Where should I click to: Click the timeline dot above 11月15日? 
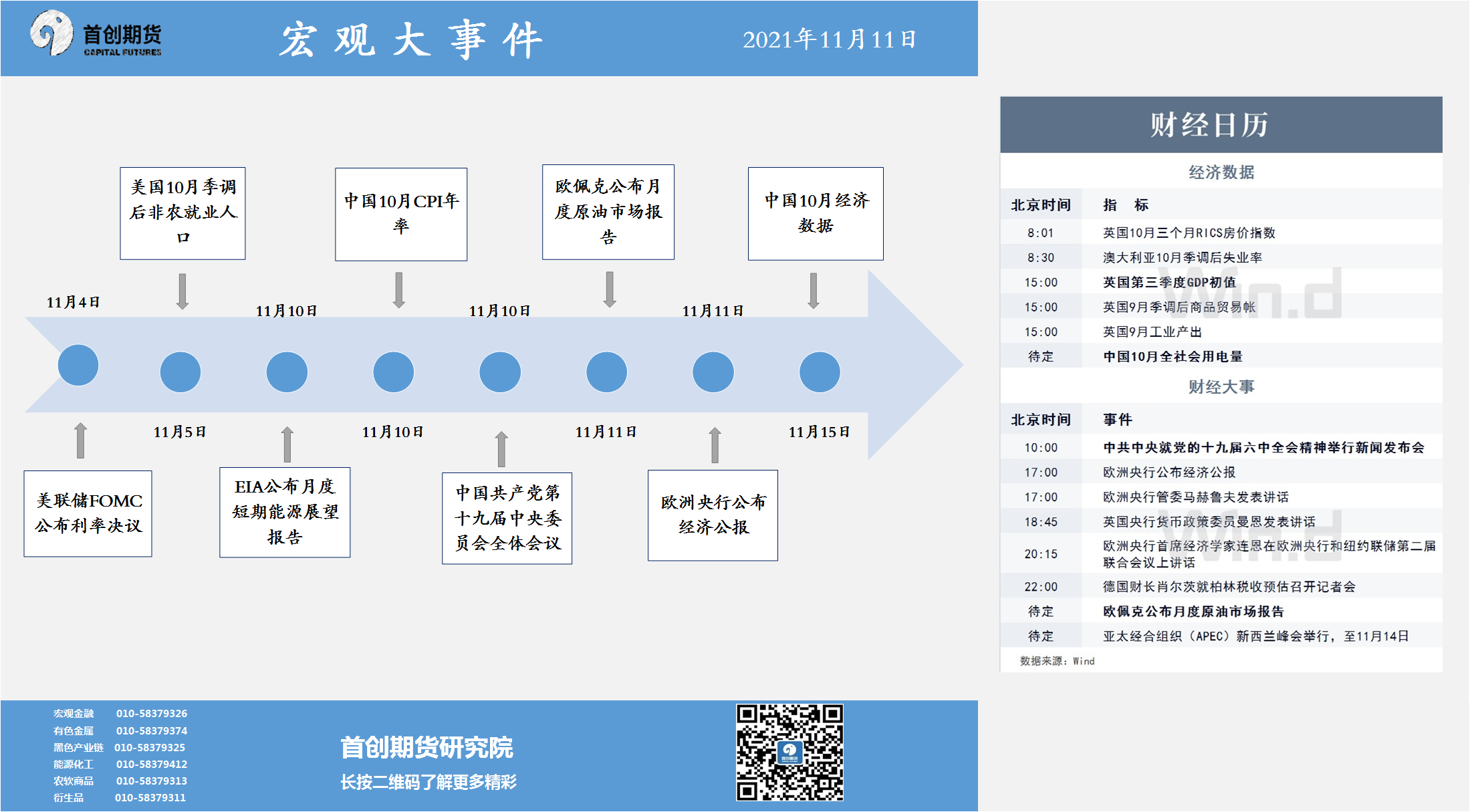click(820, 372)
